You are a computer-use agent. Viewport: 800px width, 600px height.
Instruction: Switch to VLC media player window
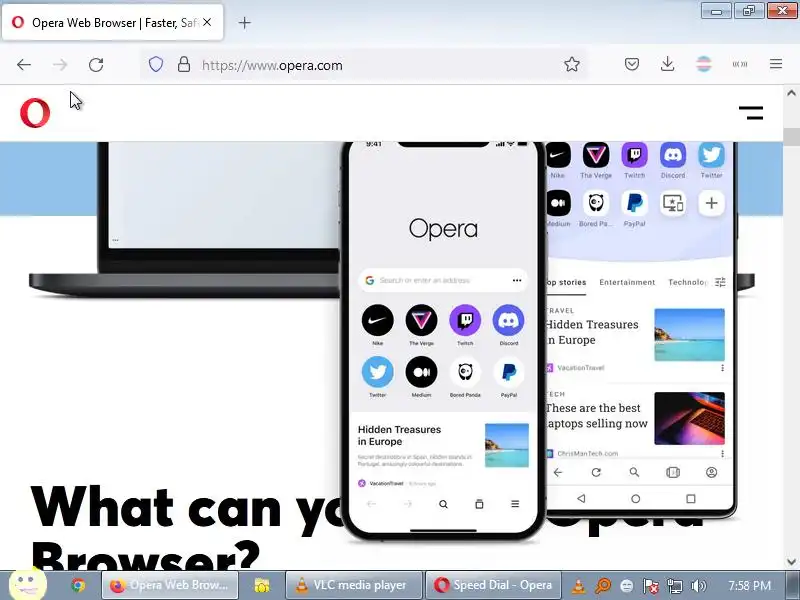pos(354,585)
